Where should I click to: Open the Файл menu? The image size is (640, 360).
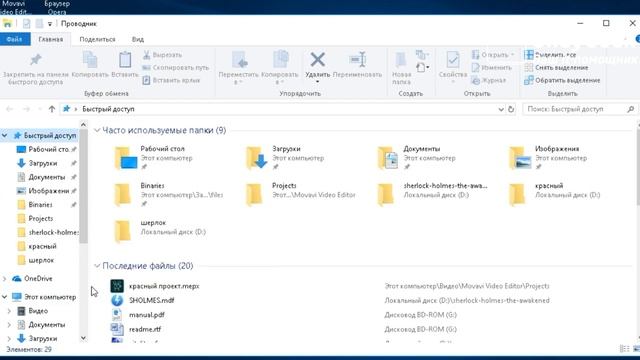tap(15, 39)
